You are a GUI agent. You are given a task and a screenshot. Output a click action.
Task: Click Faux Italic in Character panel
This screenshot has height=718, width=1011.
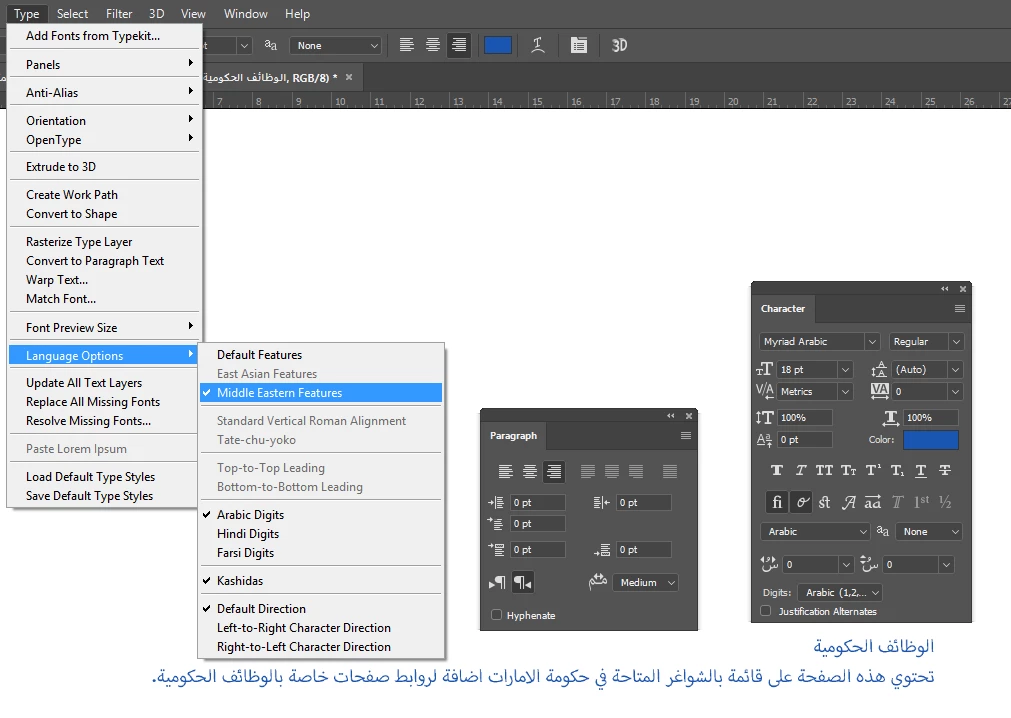coord(801,471)
